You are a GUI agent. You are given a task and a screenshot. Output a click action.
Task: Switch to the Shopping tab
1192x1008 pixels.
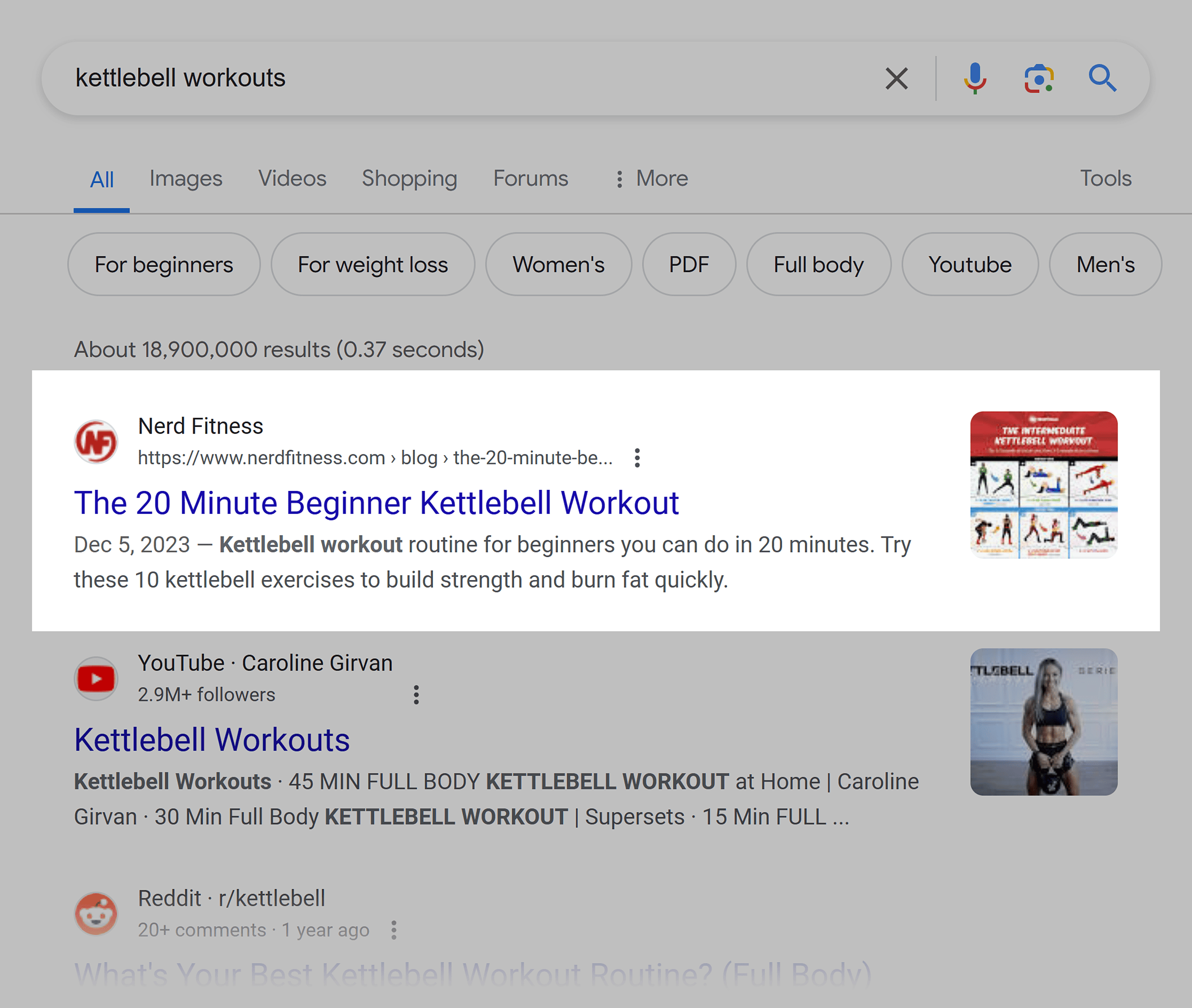coord(410,178)
